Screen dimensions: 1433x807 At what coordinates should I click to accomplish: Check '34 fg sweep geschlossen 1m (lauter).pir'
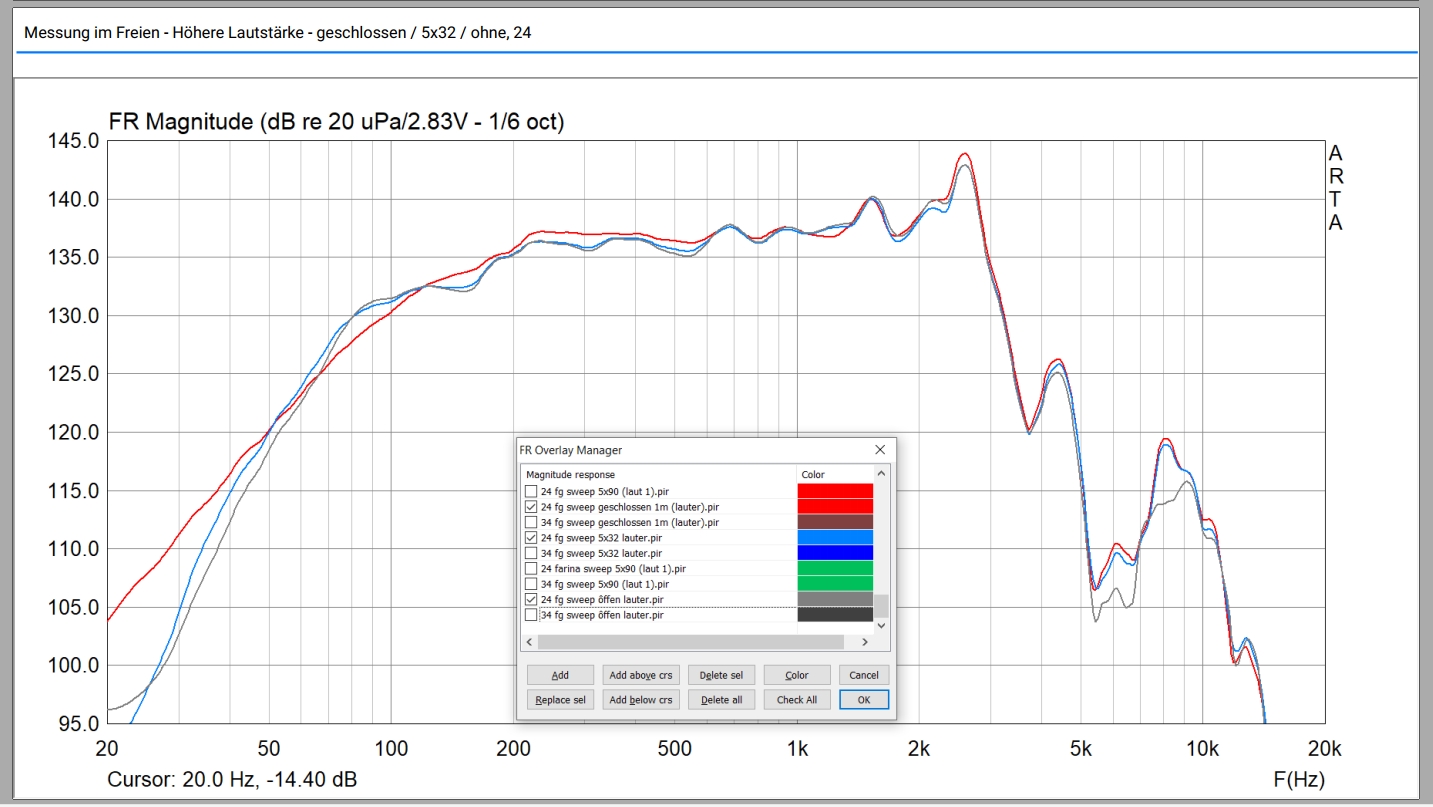(530, 522)
